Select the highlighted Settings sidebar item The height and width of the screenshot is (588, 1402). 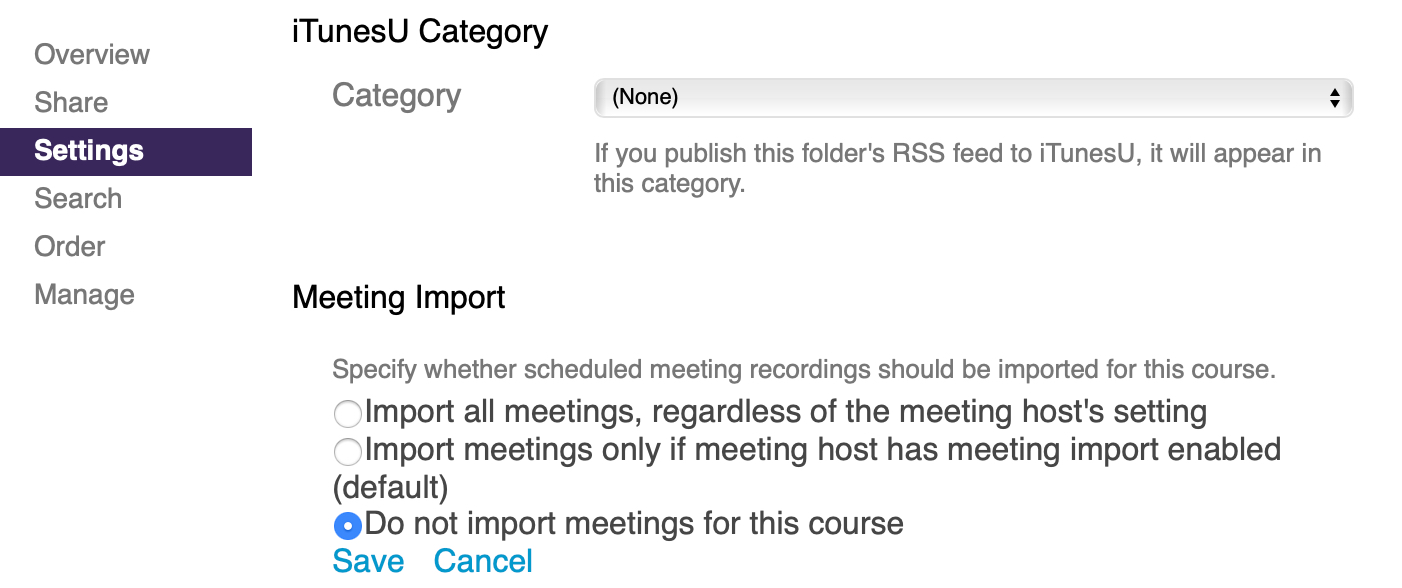coord(89,151)
